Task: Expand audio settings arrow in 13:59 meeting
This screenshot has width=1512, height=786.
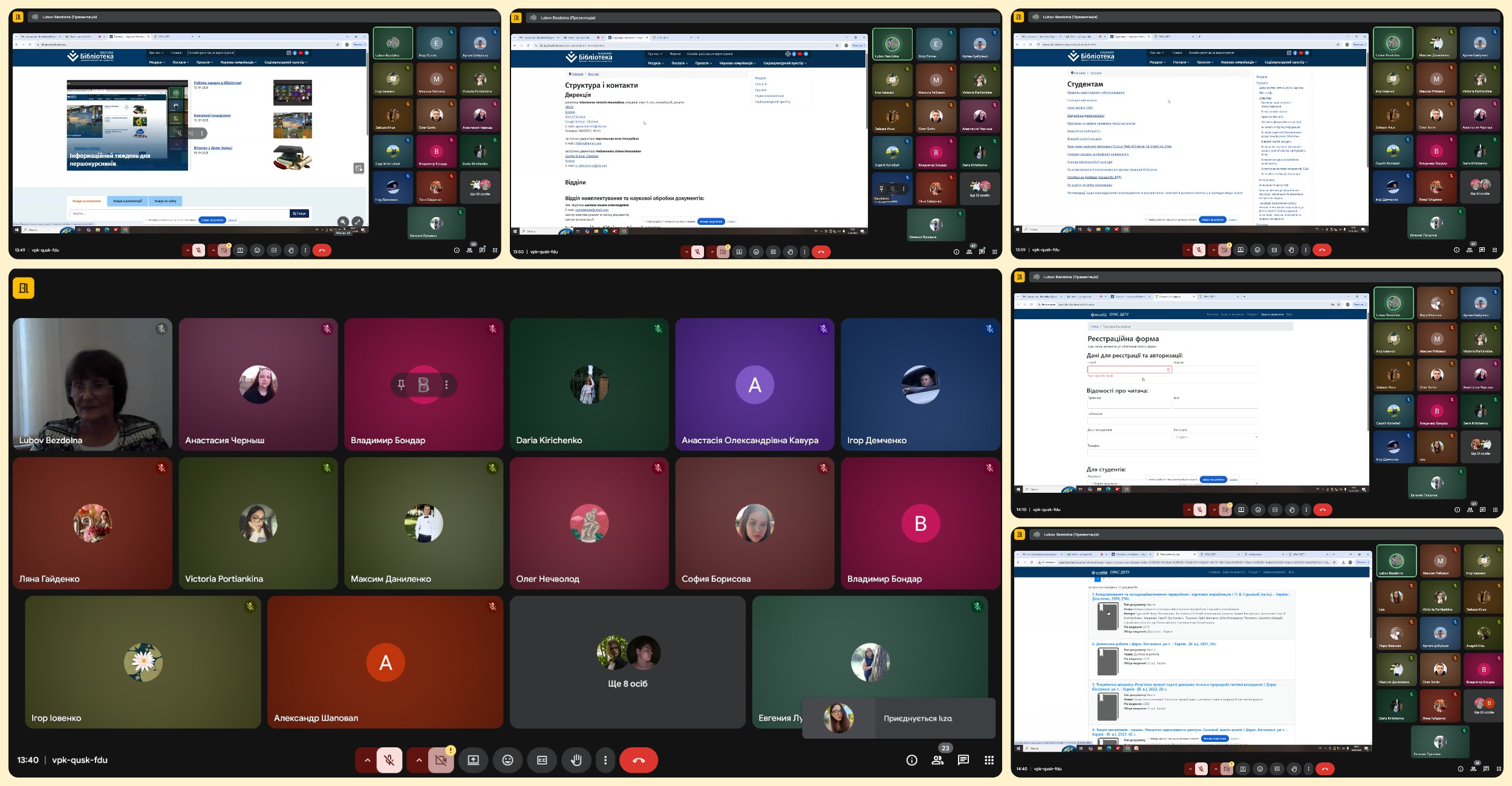Action: pos(1188,250)
